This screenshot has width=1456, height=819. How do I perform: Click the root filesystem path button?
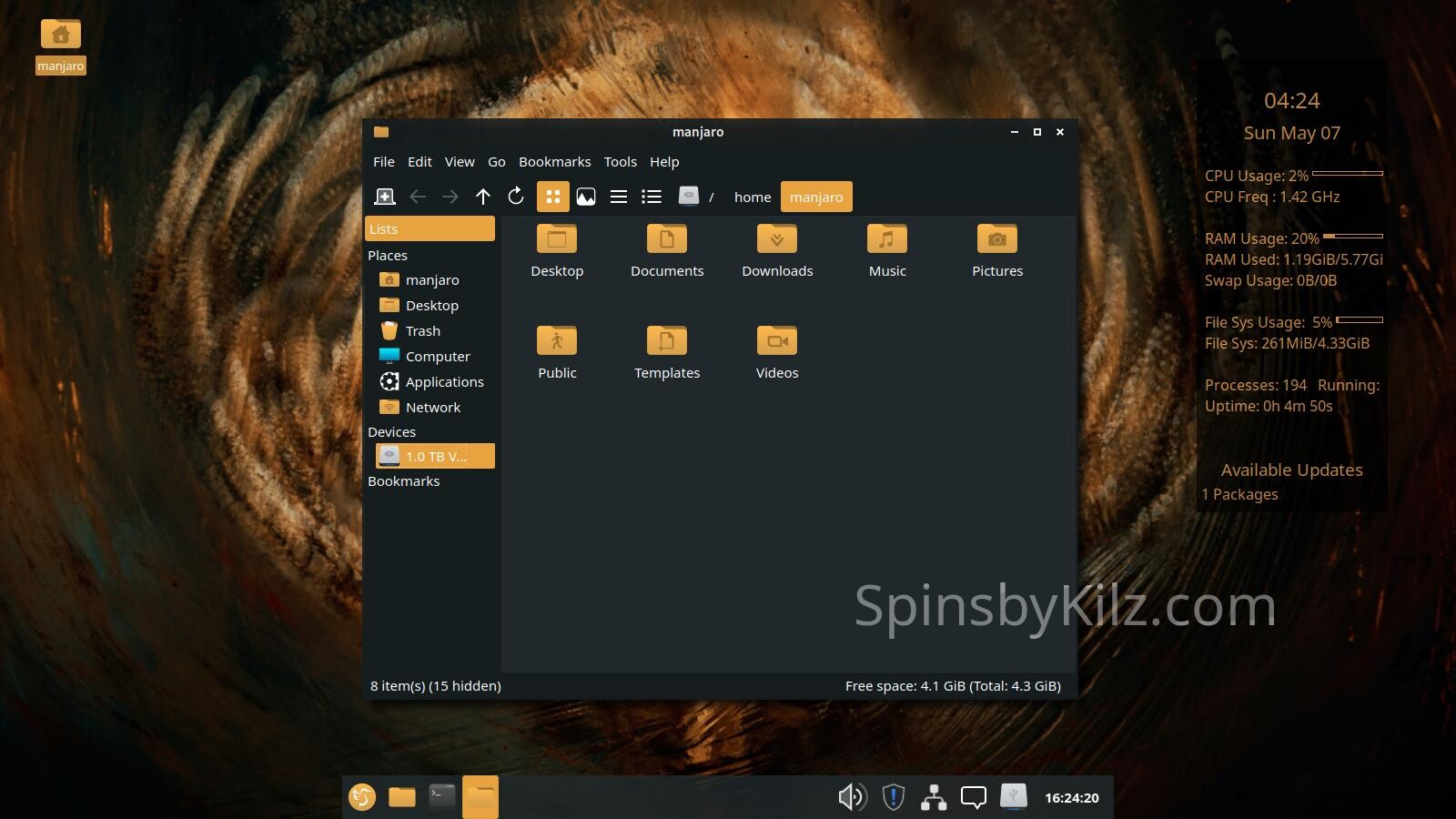(x=697, y=197)
